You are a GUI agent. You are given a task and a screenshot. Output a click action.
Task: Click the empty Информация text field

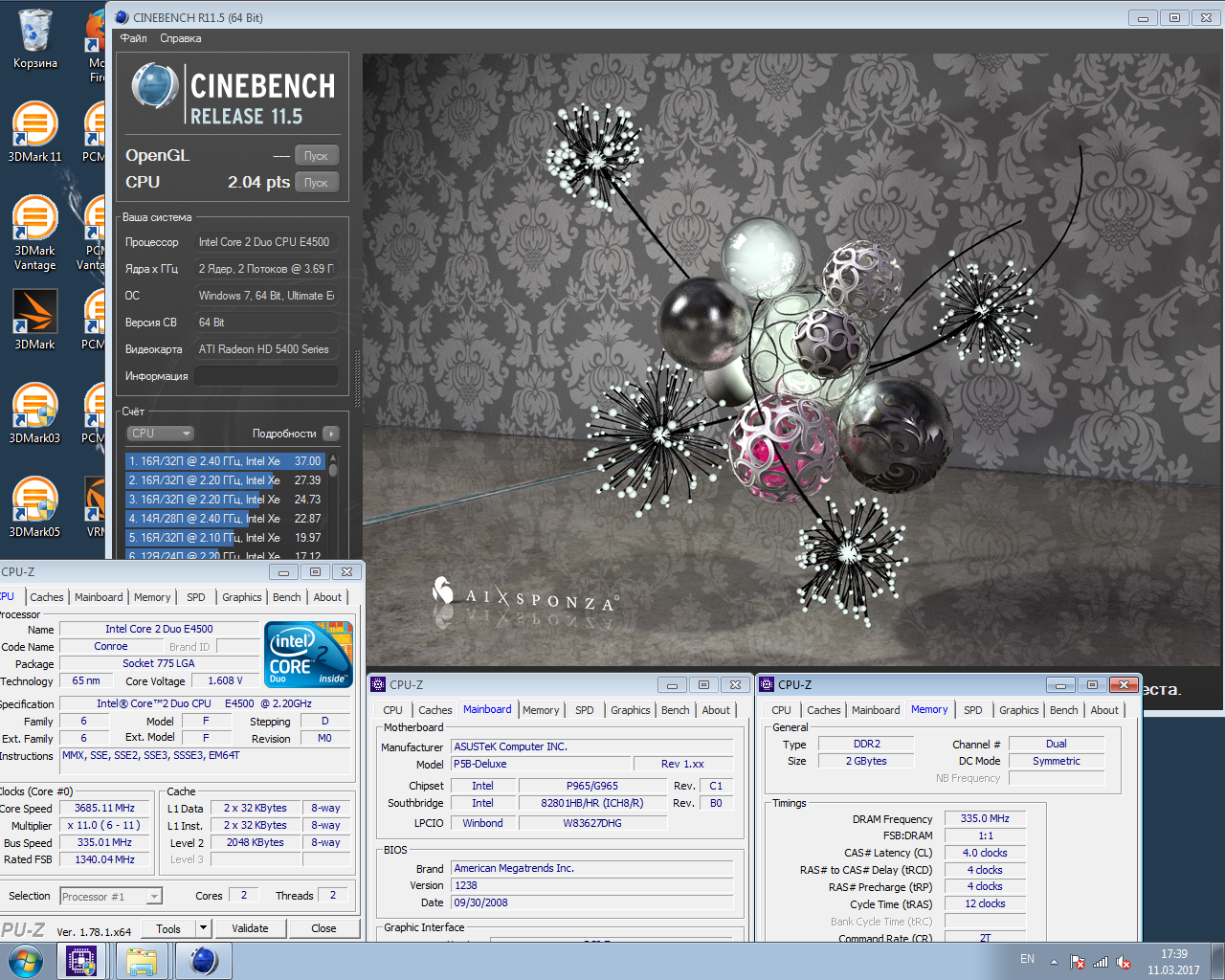click(267, 376)
